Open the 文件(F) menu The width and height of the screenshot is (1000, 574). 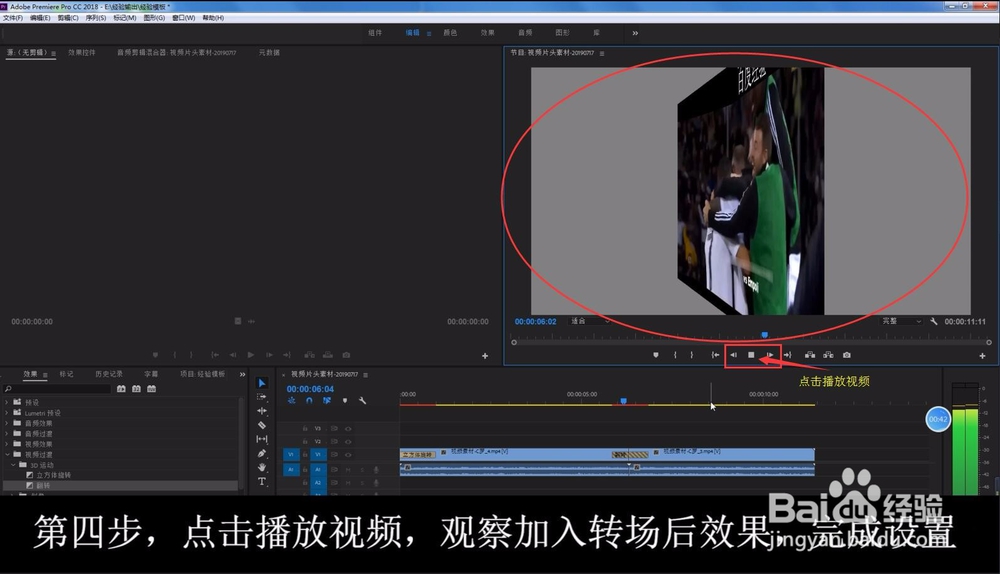tap(13, 18)
